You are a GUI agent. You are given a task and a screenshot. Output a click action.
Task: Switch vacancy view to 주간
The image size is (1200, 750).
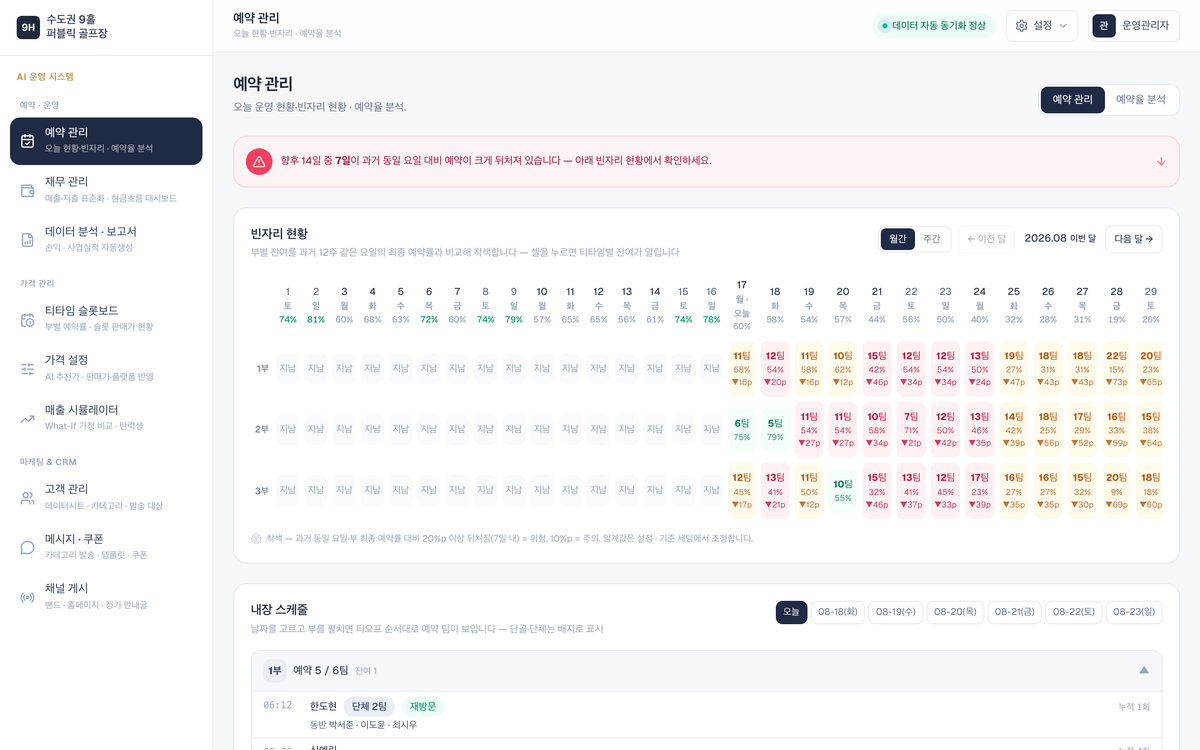[x=931, y=239]
